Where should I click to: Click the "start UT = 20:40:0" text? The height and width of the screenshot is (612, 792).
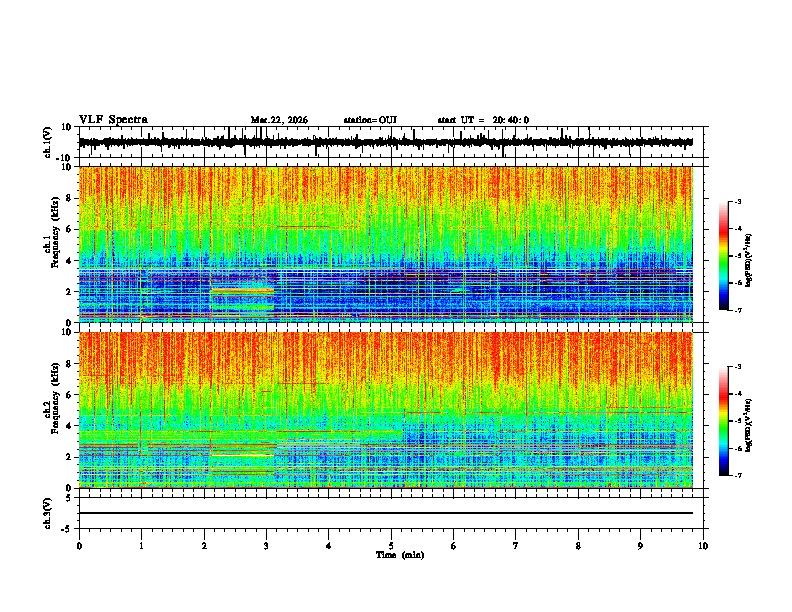click(x=483, y=120)
